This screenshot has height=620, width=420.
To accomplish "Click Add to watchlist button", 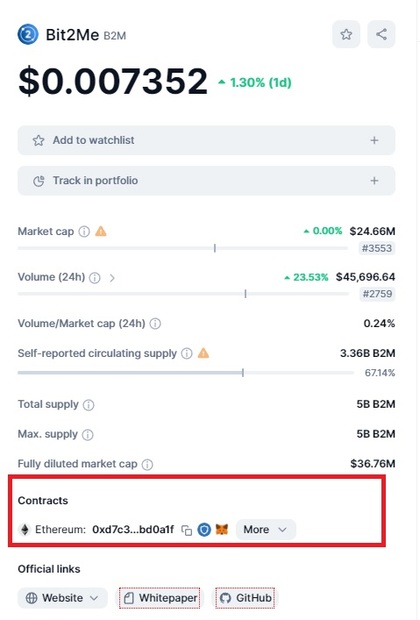I will pyautogui.click(x=206, y=140).
